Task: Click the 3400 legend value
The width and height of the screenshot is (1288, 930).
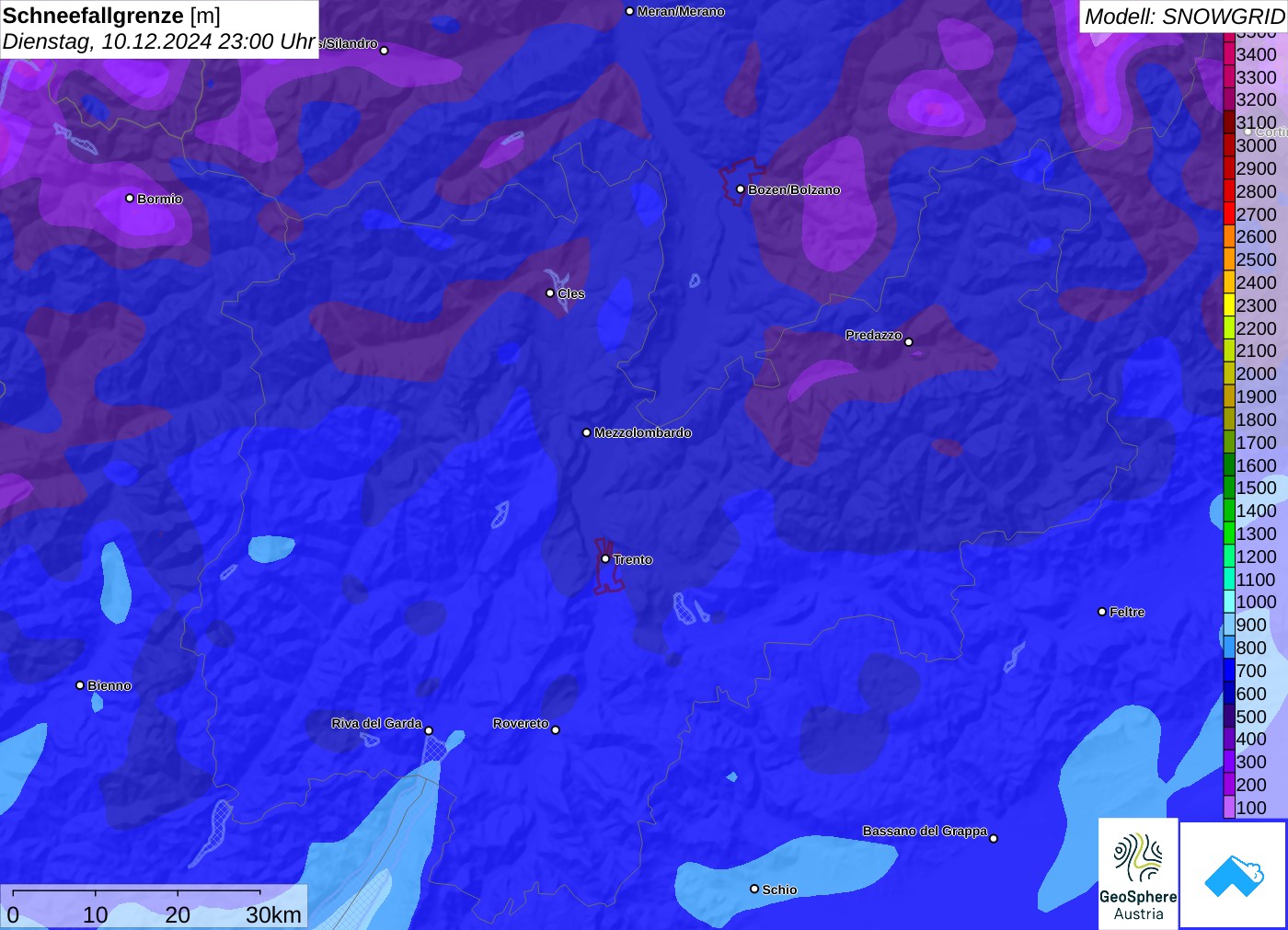Action: point(1257,54)
